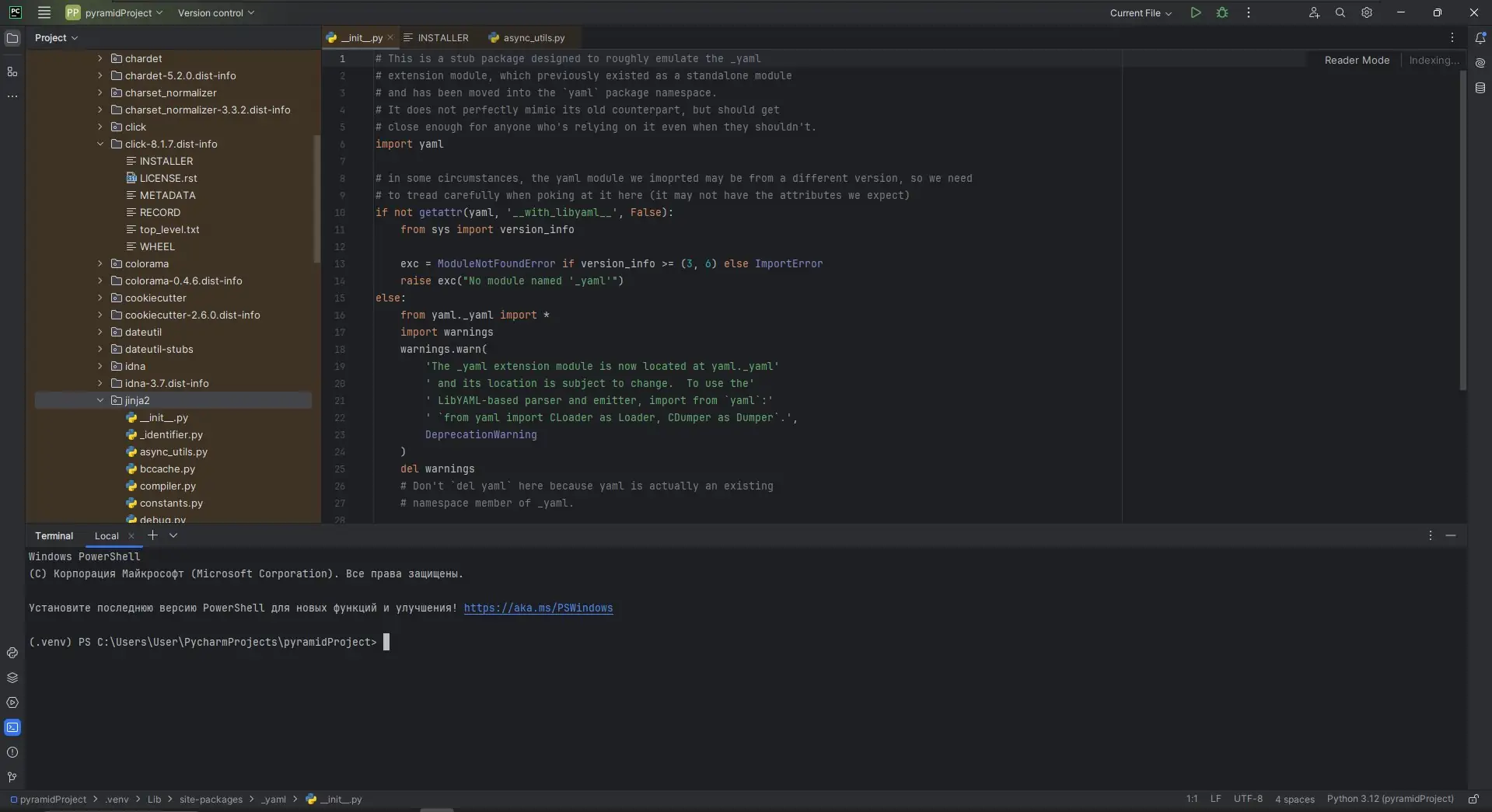Open IDE settings gear
1492x812 pixels.
(1367, 12)
